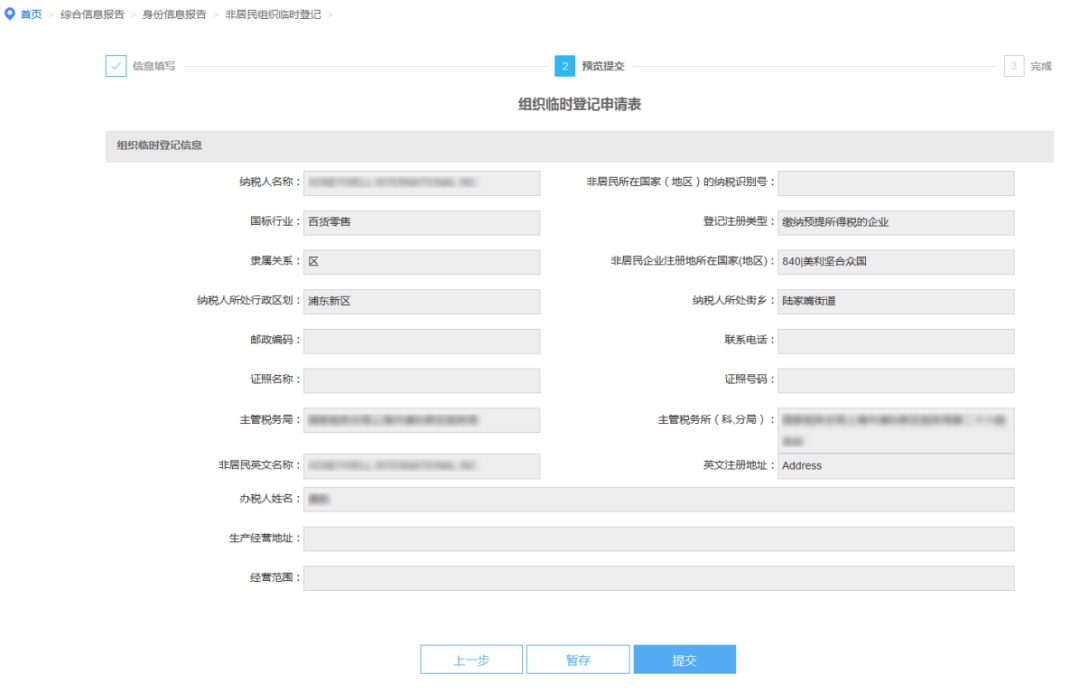Submit the form with 提交 button
1080x693 pixels.
684,660
